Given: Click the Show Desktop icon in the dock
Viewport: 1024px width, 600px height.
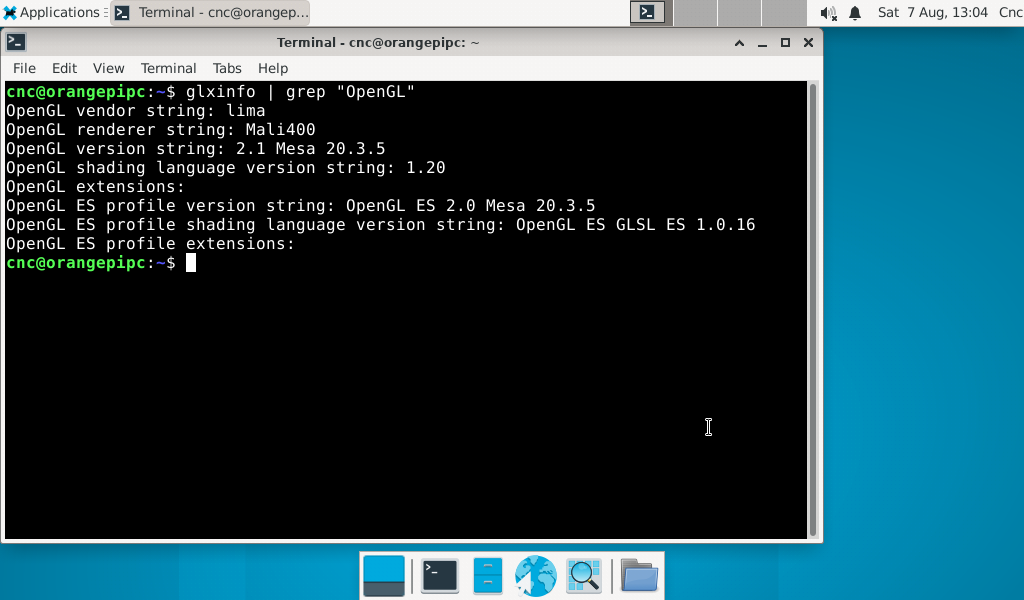Looking at the screenshot, I should (384, 576).
